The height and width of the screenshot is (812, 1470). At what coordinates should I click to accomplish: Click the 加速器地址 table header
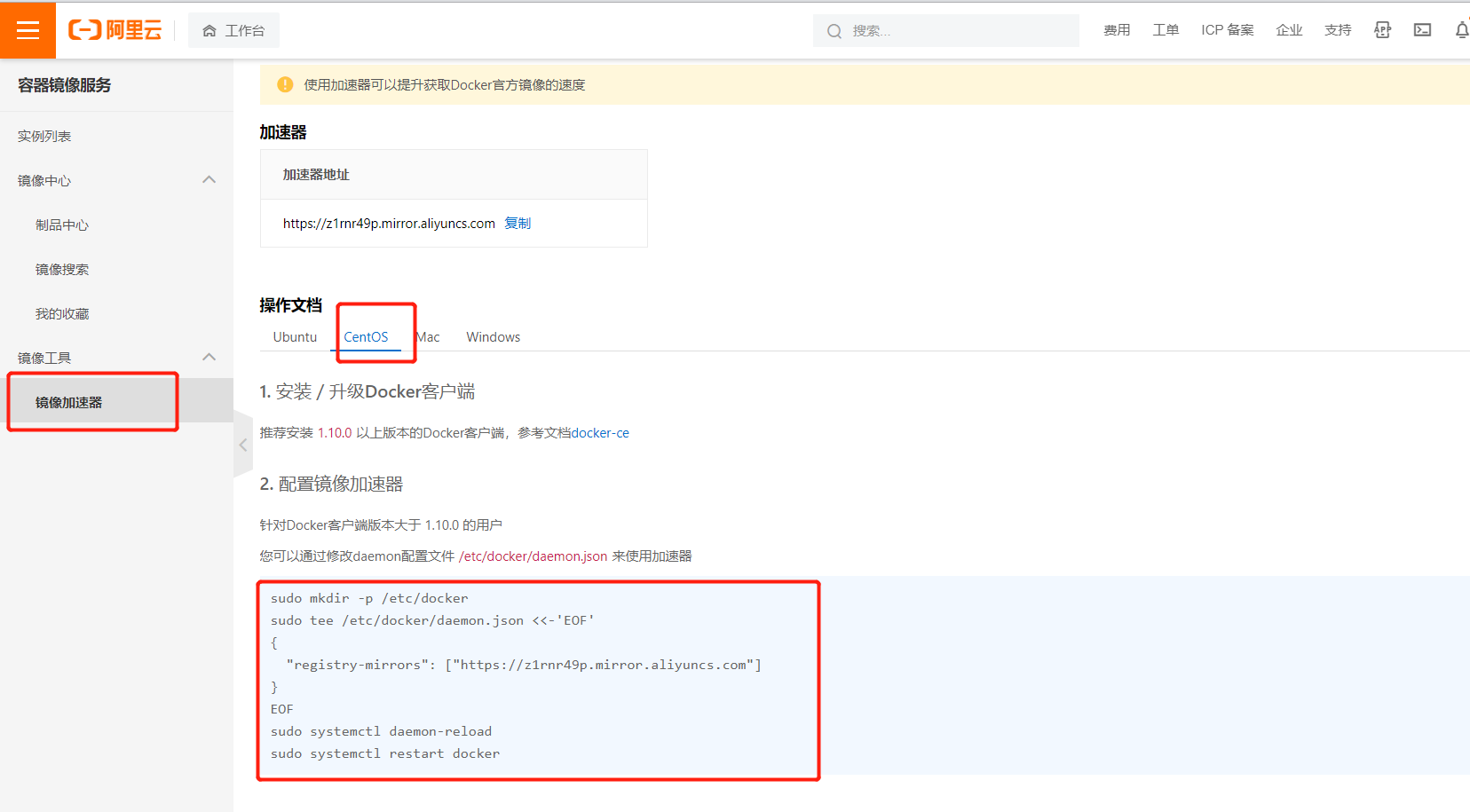point(316,175)
